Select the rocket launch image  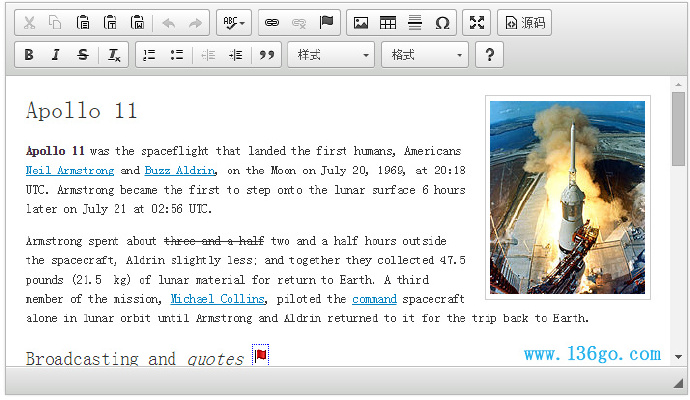click(567, 197)
